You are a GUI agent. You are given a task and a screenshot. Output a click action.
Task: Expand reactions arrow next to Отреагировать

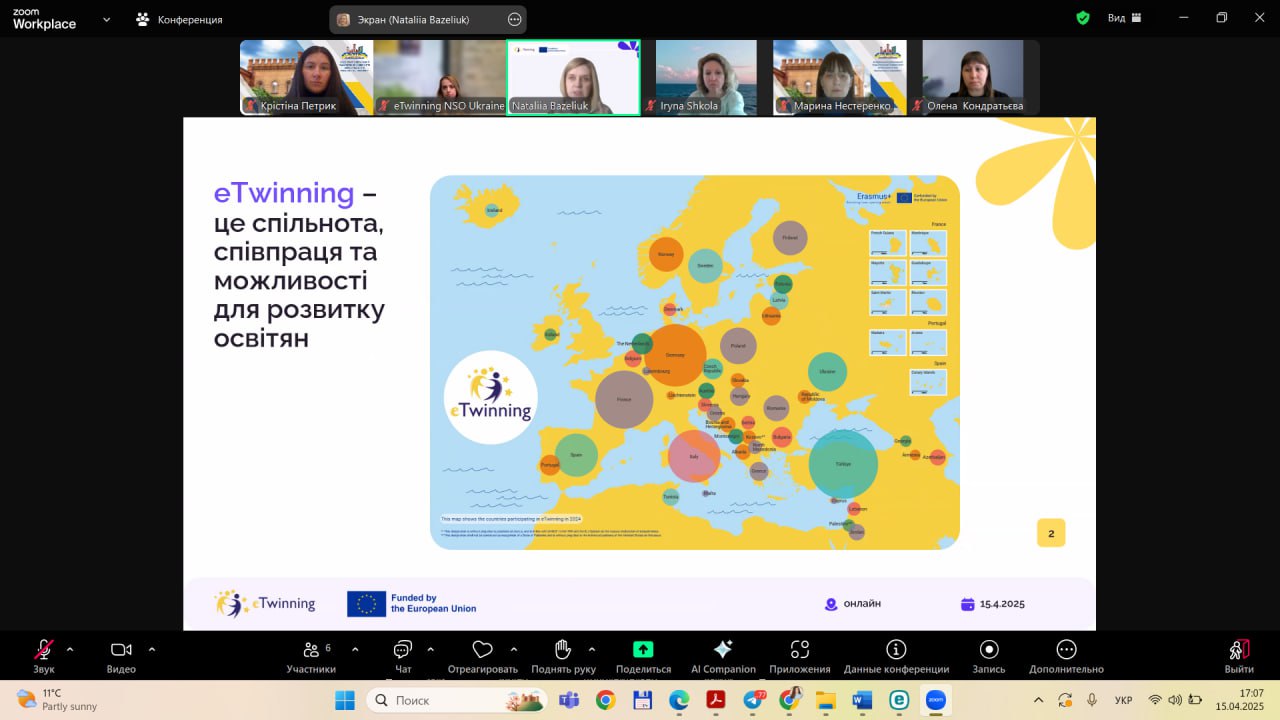click(x=514, y=649)
